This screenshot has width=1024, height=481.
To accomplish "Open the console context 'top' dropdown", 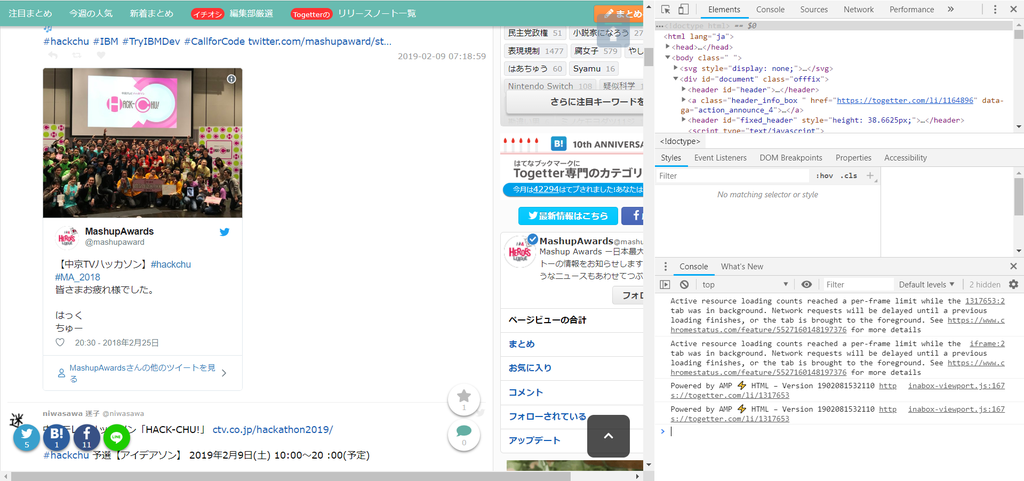I will point(746,285).
